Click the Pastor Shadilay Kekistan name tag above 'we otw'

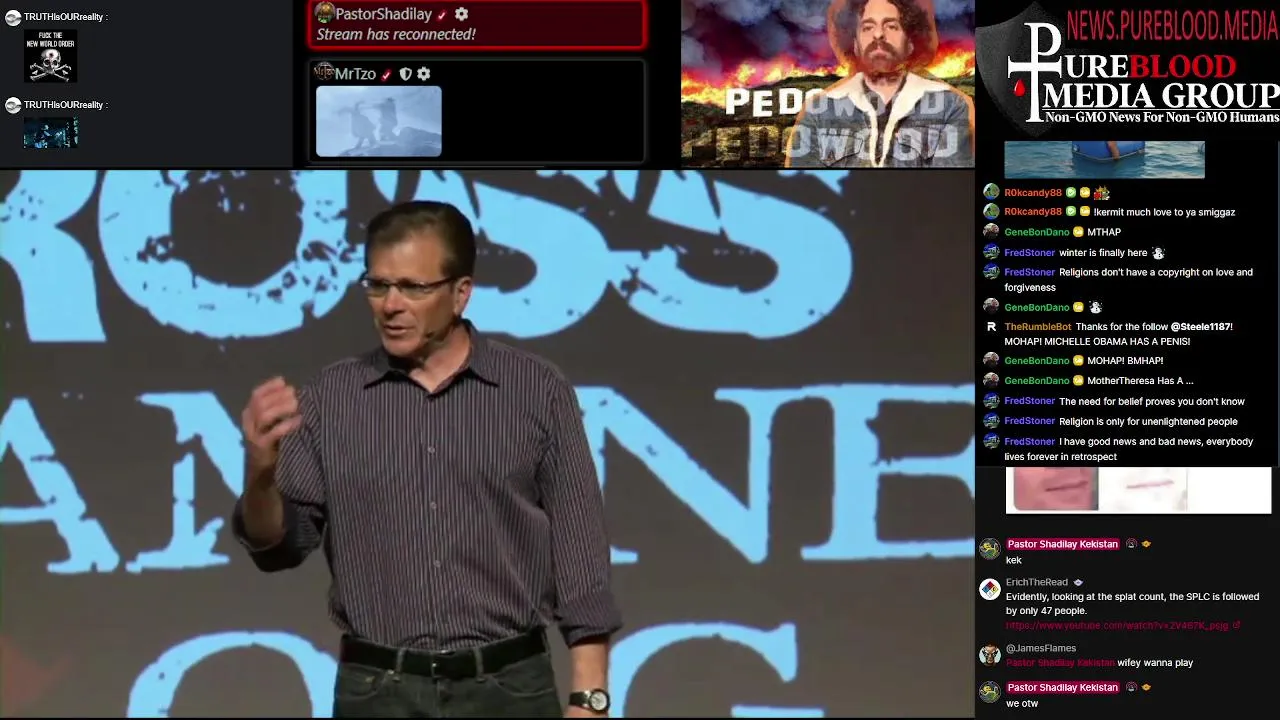(1062, 688)
